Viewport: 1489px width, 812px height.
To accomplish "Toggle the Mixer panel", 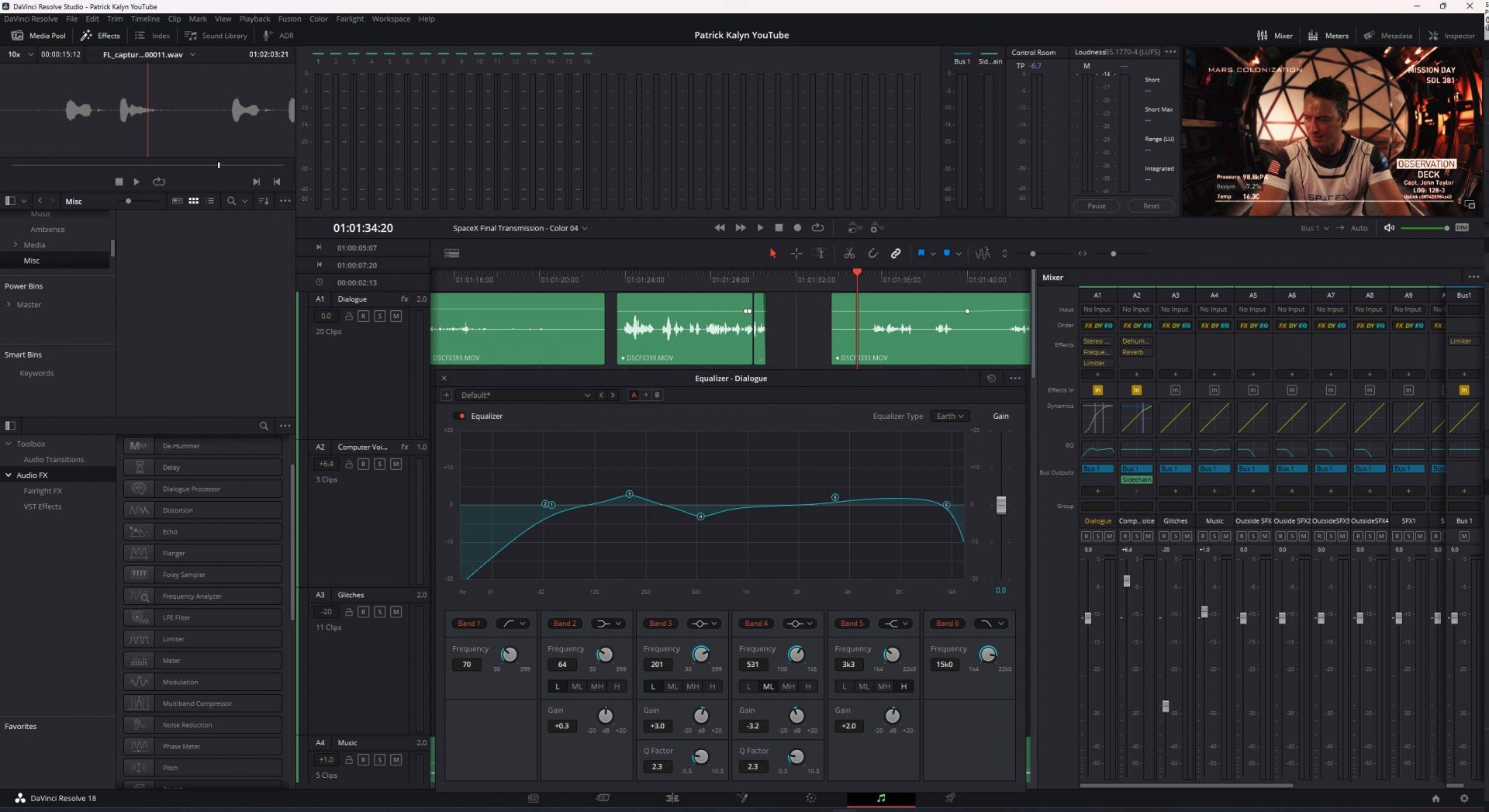I will [x=1274, y=36].
